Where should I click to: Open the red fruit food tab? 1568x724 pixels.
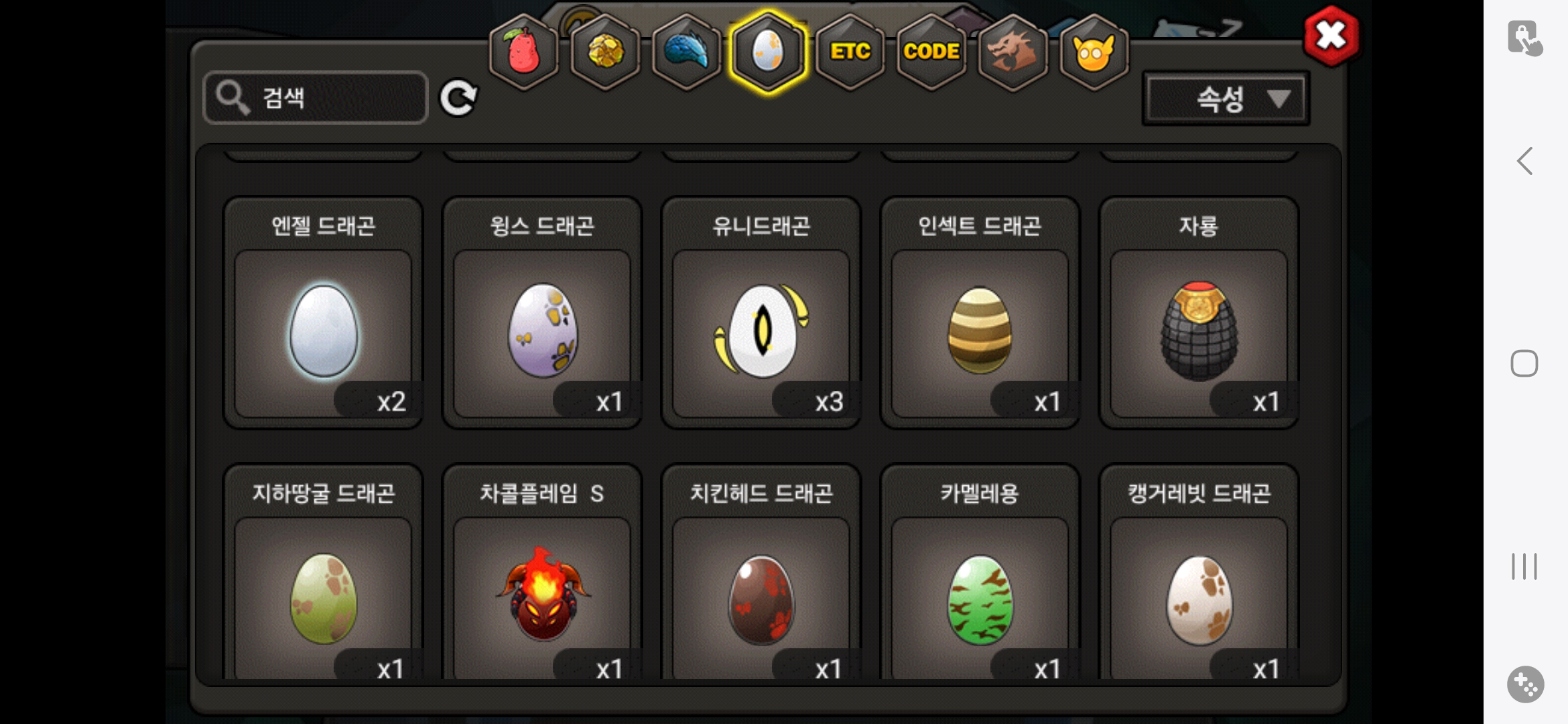pyautogui.click(x=524, y=52)
